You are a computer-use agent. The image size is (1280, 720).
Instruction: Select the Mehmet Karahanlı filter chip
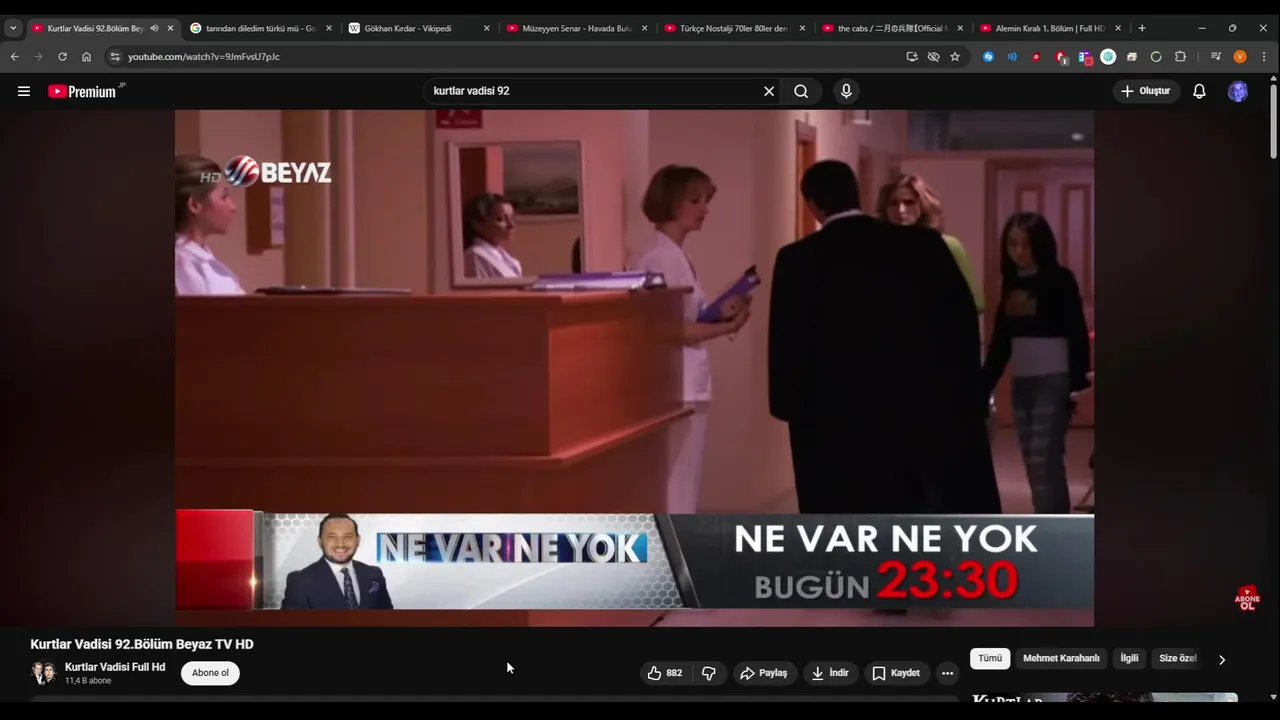(x=1061, y=658)
